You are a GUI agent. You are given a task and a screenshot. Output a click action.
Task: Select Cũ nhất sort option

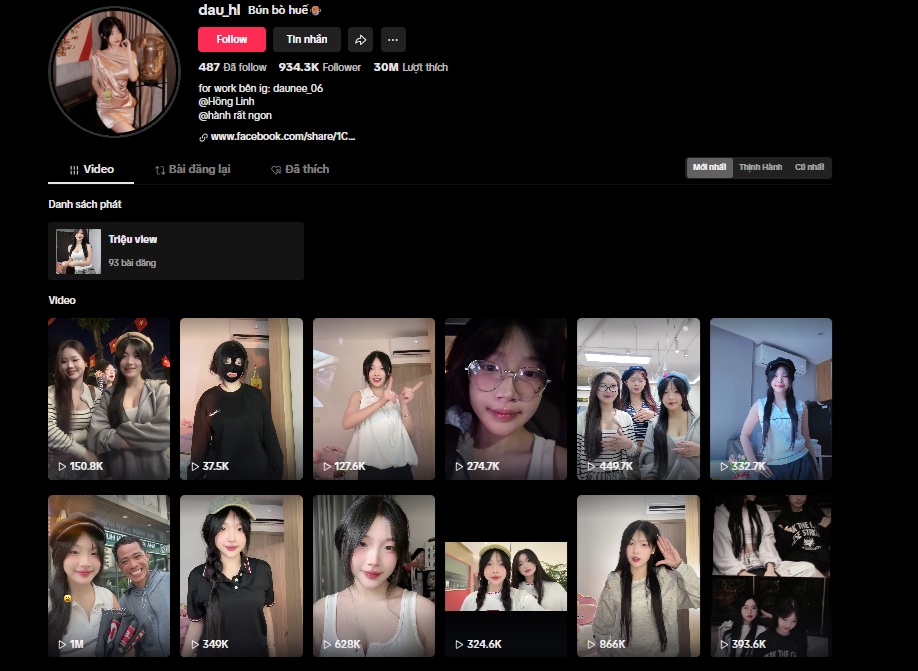809,168
